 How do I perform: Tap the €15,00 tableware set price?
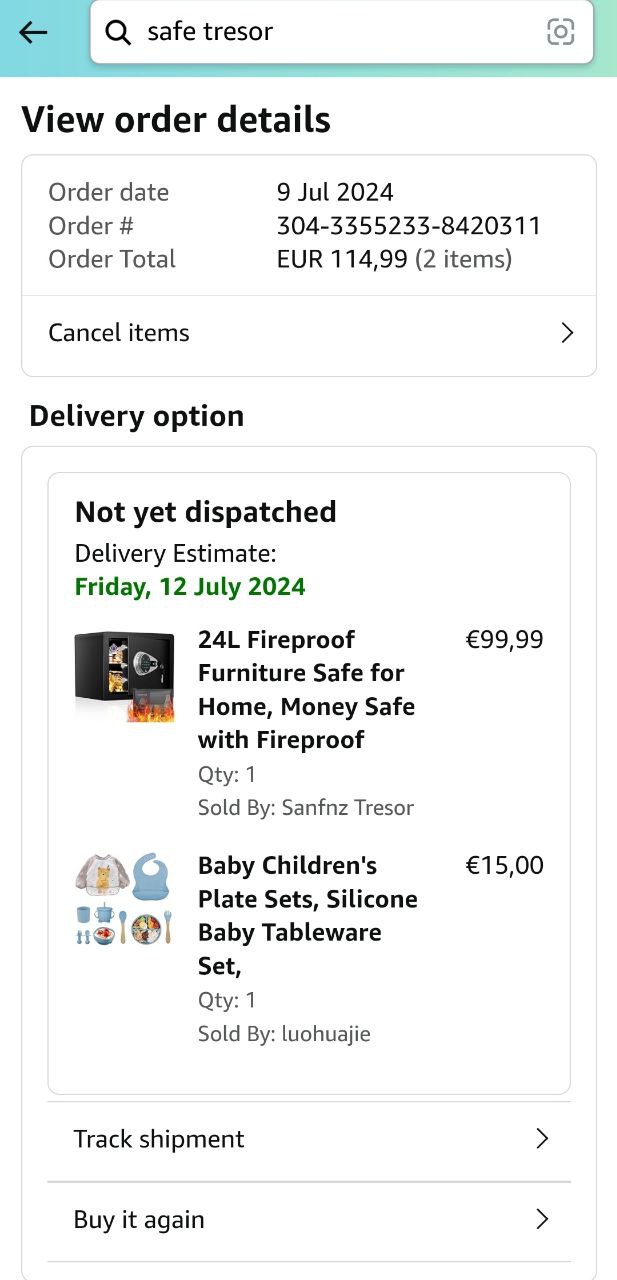pyautogui.click(x=504, y=866)
